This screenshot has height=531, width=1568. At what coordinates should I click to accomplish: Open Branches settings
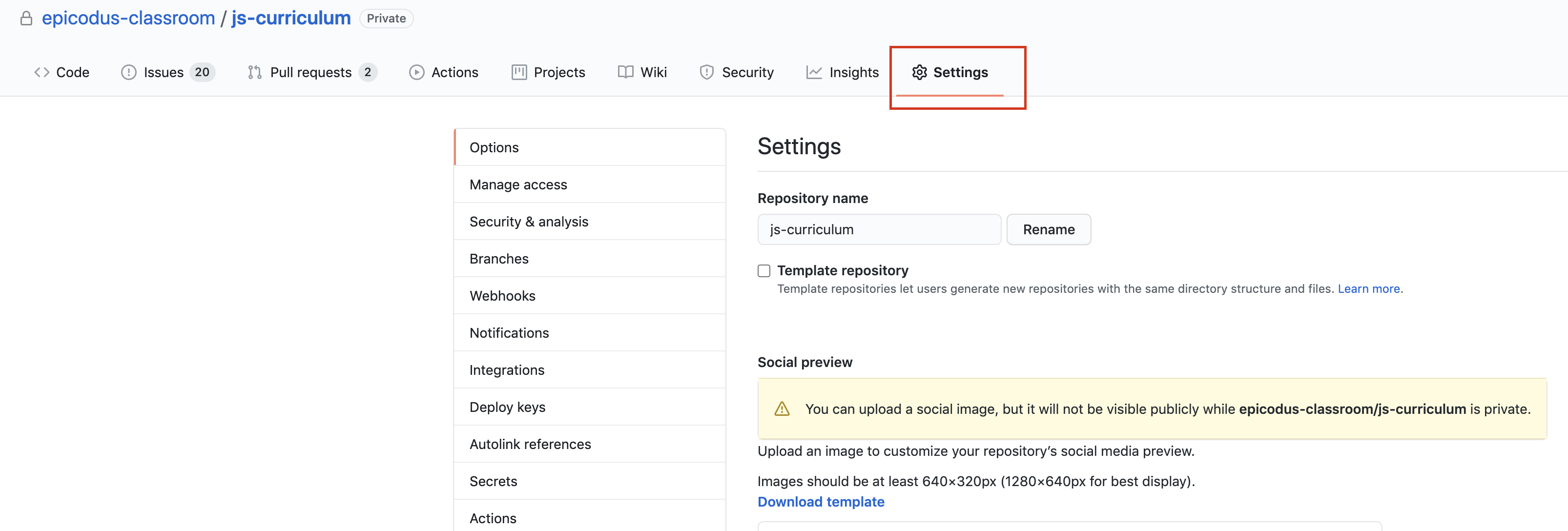tap(589, 259)
